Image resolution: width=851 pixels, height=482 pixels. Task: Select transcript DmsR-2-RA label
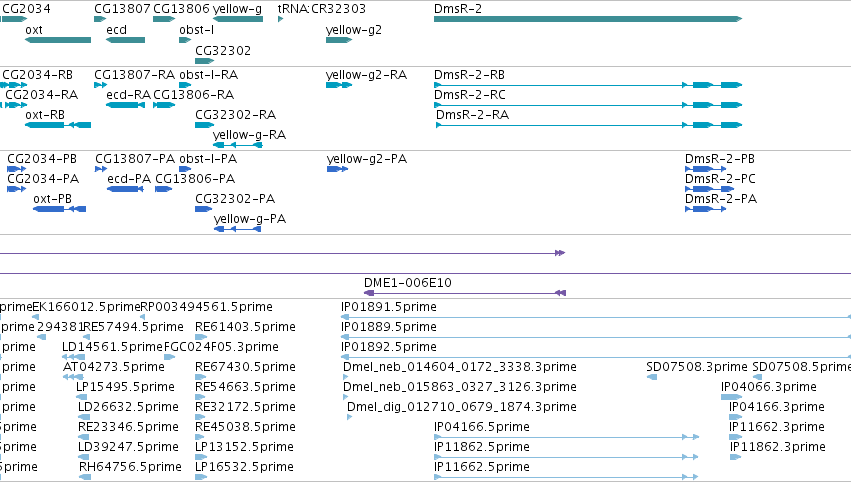pos(473,115)
